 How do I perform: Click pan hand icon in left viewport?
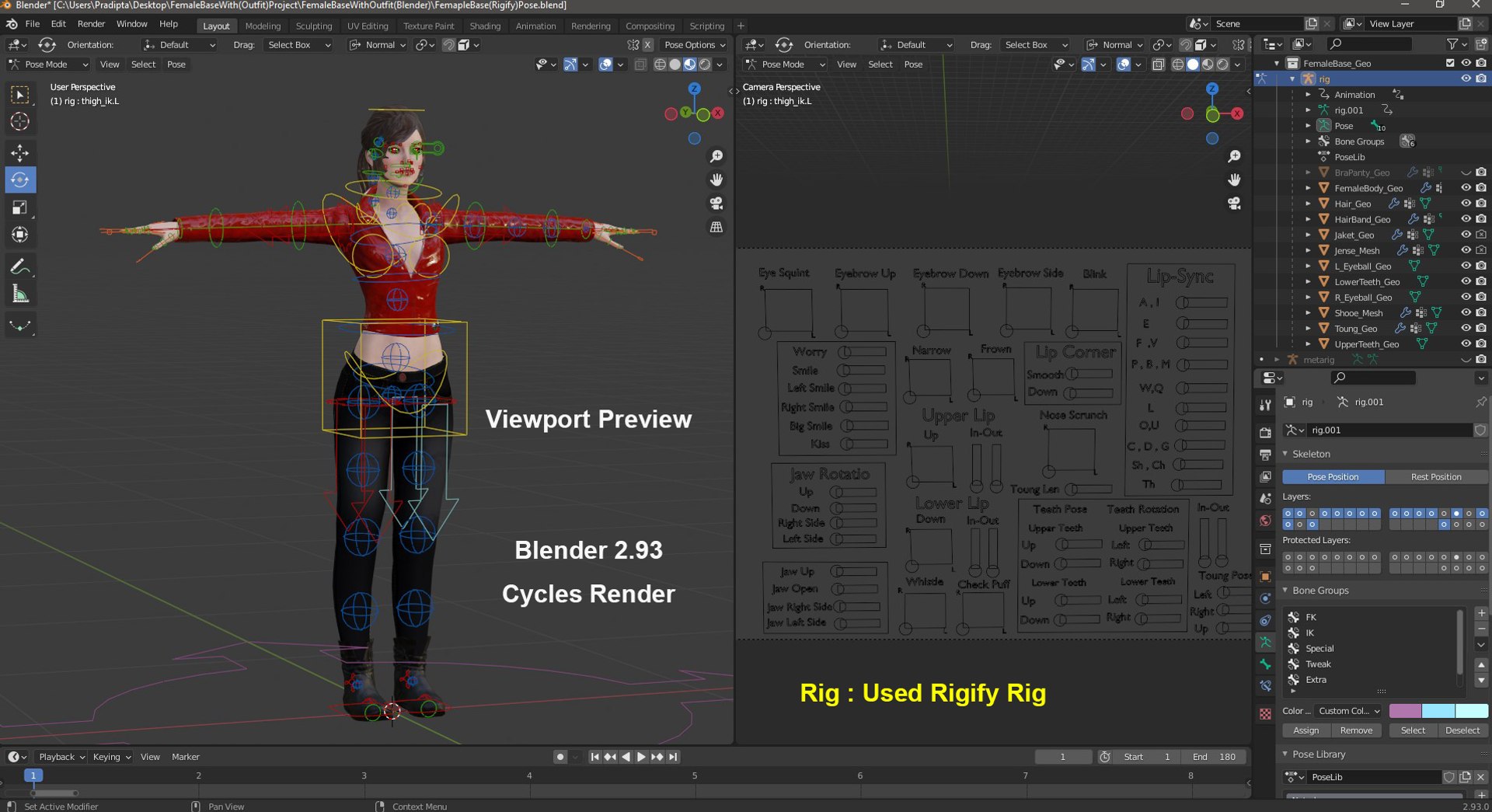coord(716,180)
